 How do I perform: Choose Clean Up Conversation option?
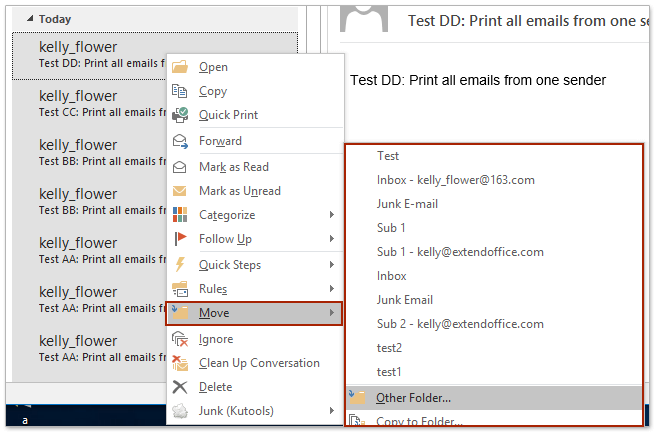(259, 363)
